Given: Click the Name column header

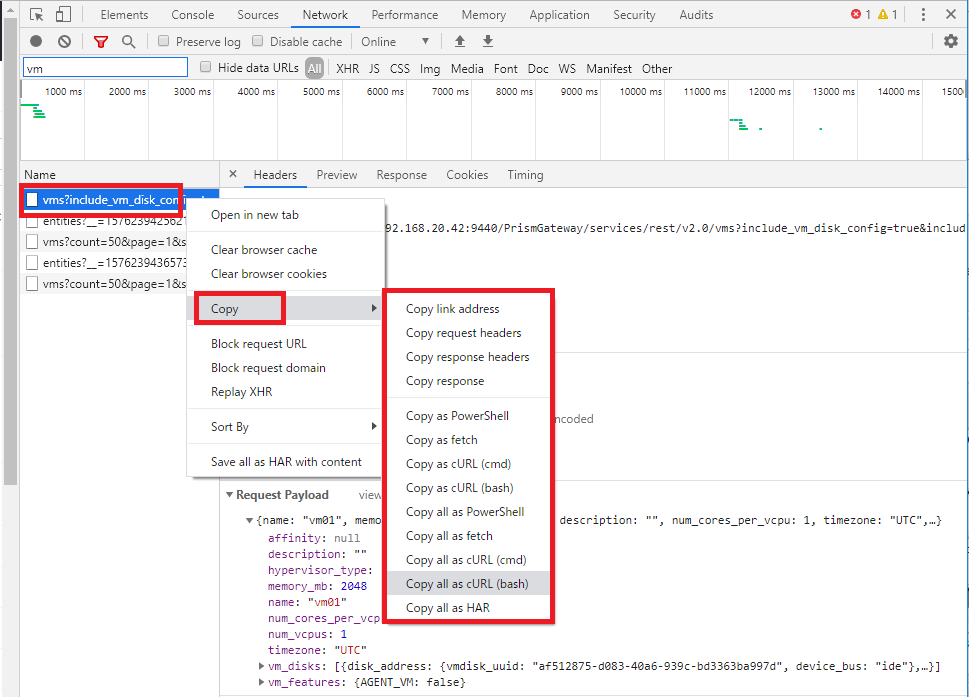Looking at the screenshot, I should coord(40,175).
